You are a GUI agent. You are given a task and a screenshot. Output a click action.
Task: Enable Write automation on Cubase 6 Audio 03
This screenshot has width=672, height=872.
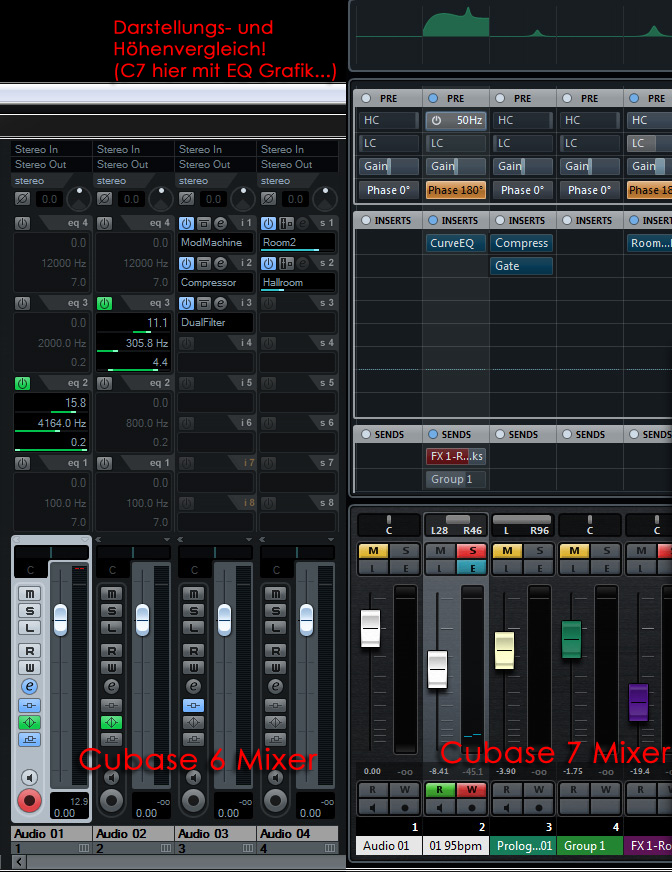coord(194,667)
